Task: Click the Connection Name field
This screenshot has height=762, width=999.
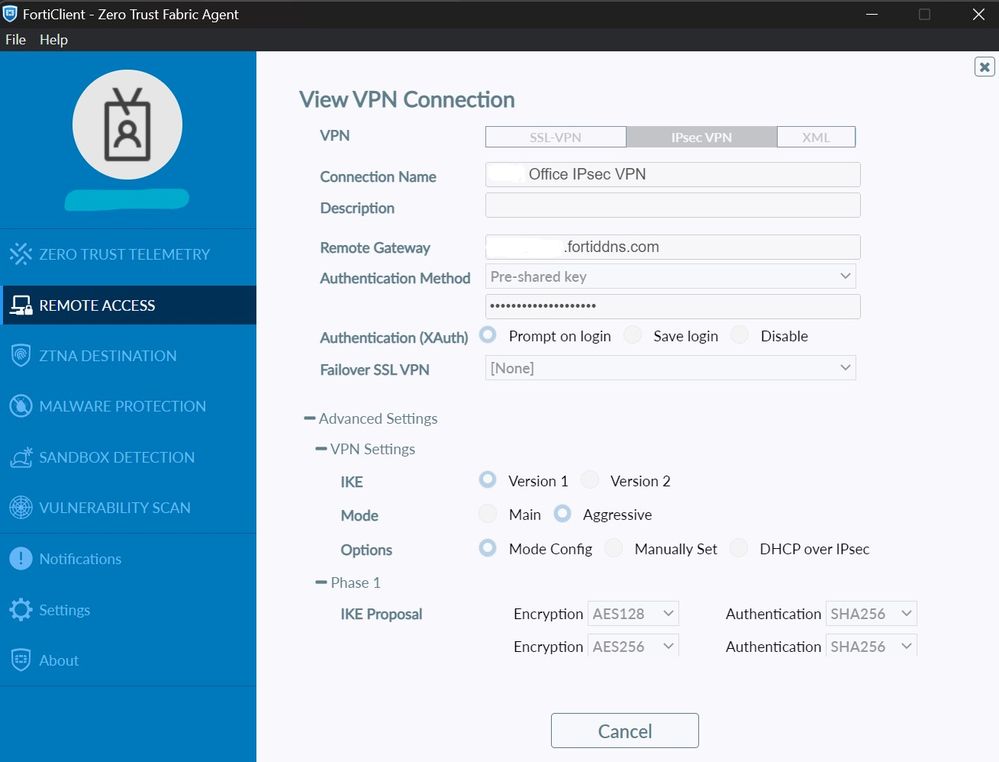Action: (x=673, y=175)
